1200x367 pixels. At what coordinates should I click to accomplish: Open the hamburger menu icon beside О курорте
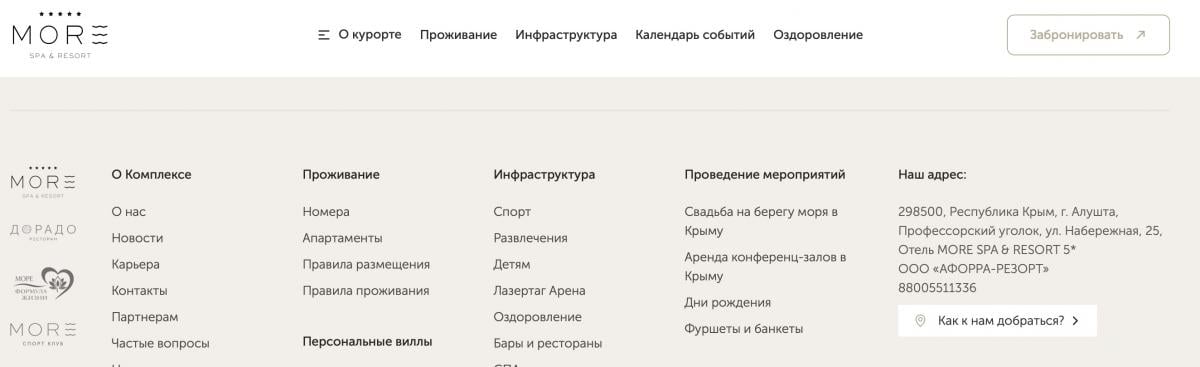(324, 35)
